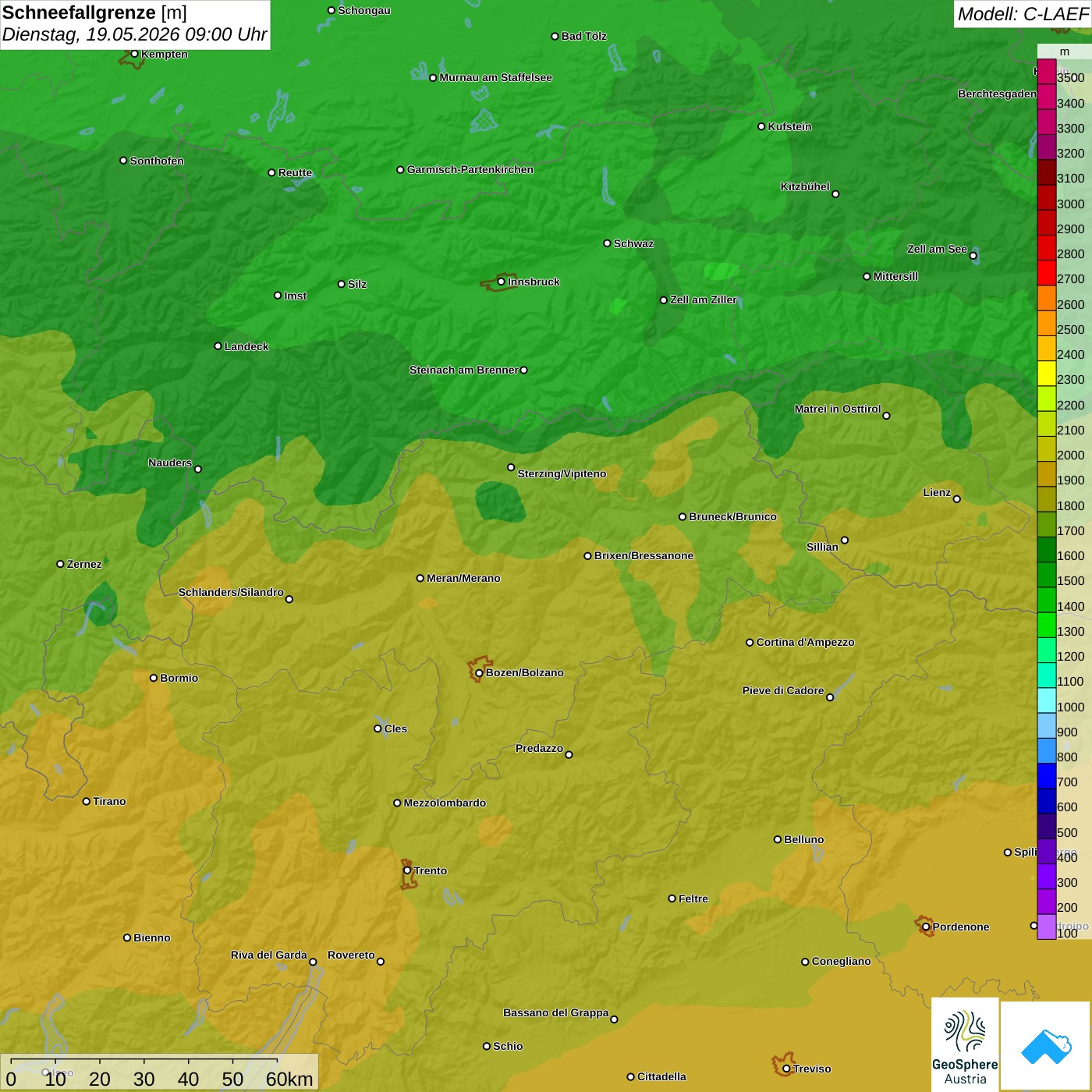The image size is (1092, 1092).
Task: Click the Trento city marker
Action: pyautogui.click(x=407, y=870)
